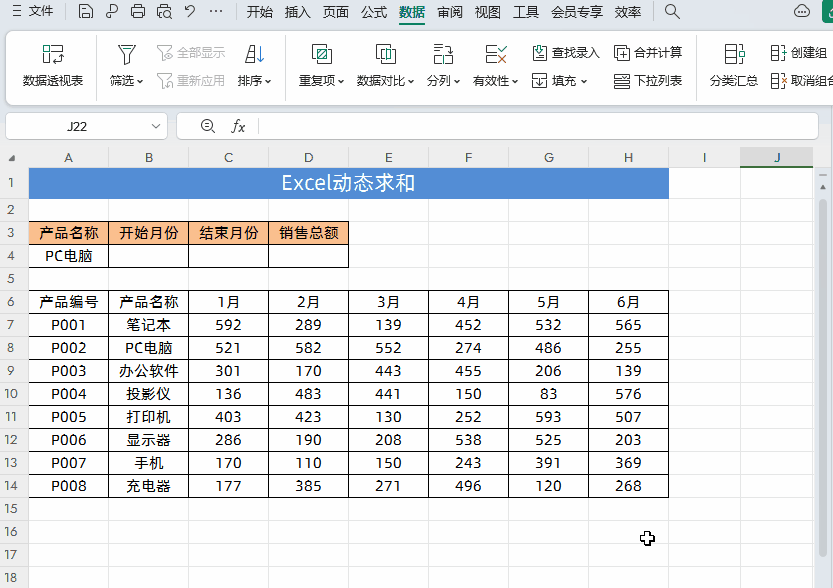833x588 pixels.
Task: Click the Print icon
Action: click(x=138, y=11)
